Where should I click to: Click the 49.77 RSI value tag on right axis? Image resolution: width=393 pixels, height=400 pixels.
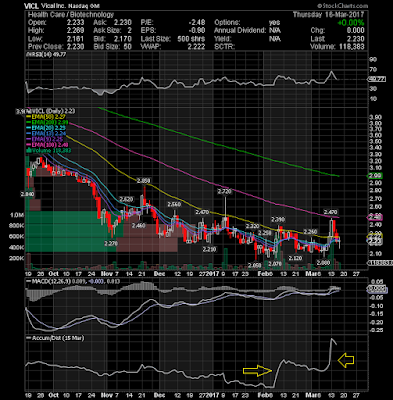(377, 79)
